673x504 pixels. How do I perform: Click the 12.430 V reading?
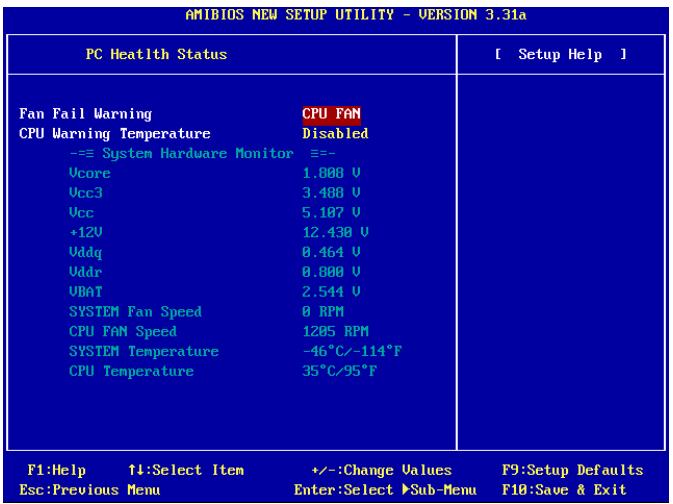336,232
